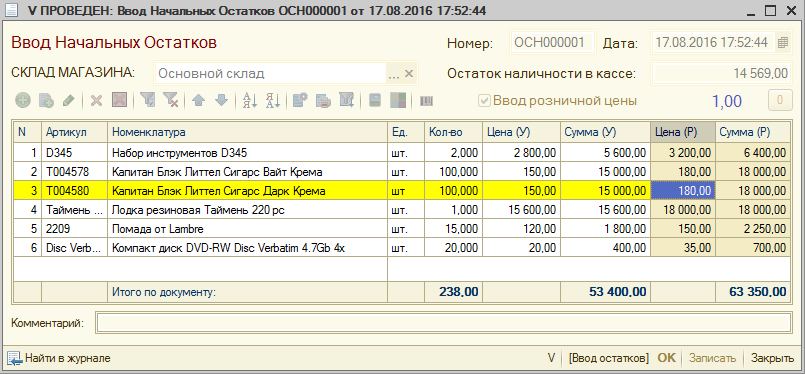Viewport: 805px width, 374px height.
Task: Click the OK button
Action: coord(667,358)
